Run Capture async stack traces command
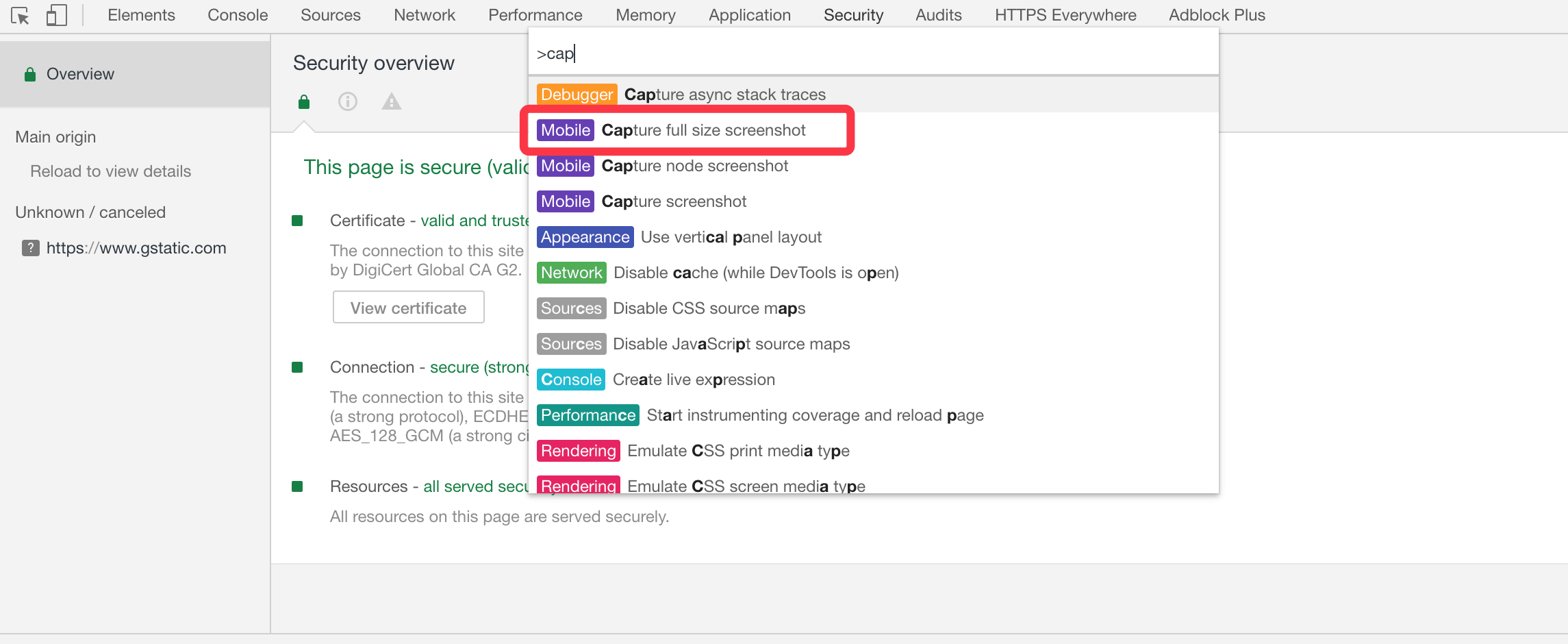This screenshot has width=1568, height=644. 874,95
